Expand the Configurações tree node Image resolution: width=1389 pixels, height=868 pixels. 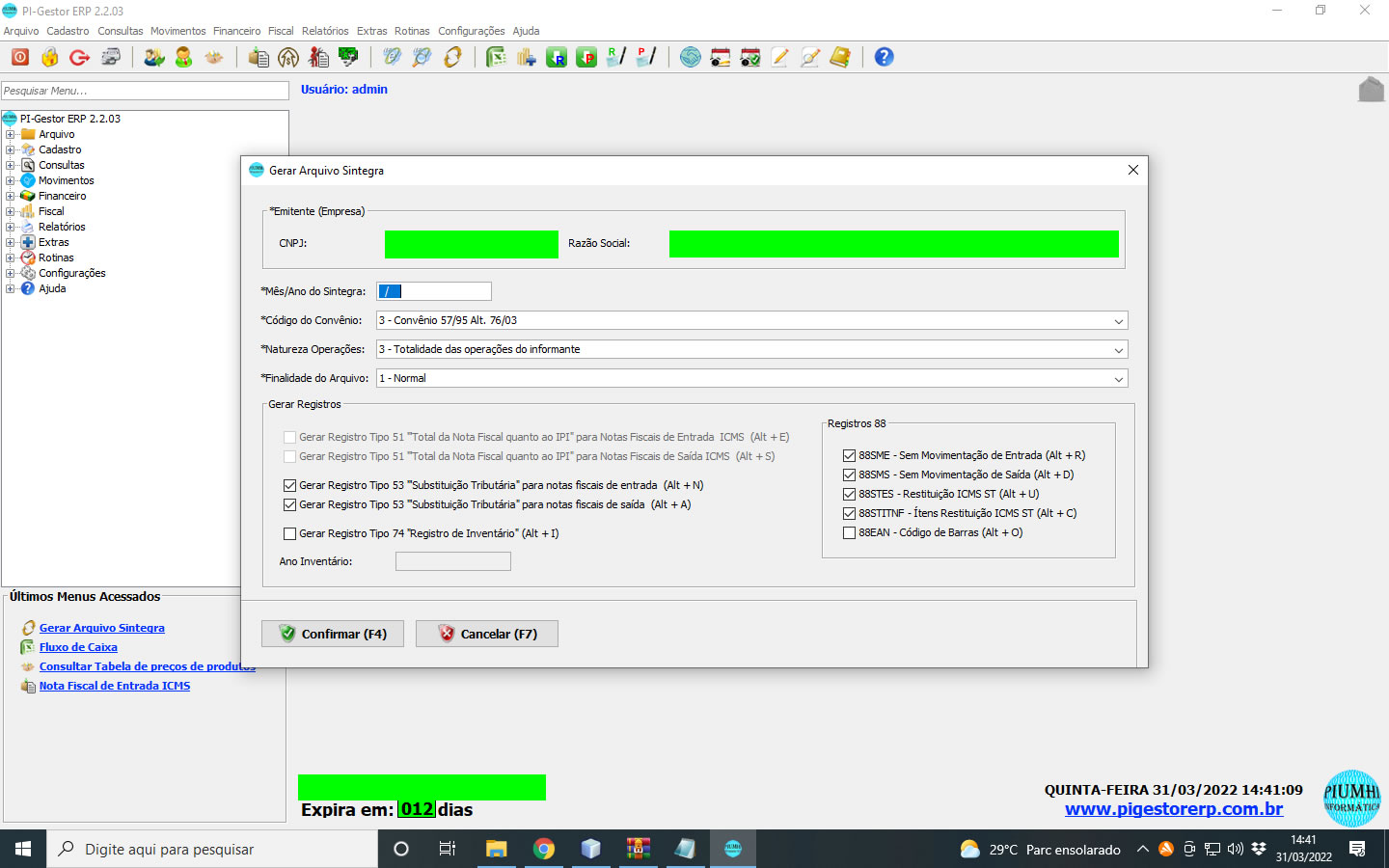click(10, 273)
